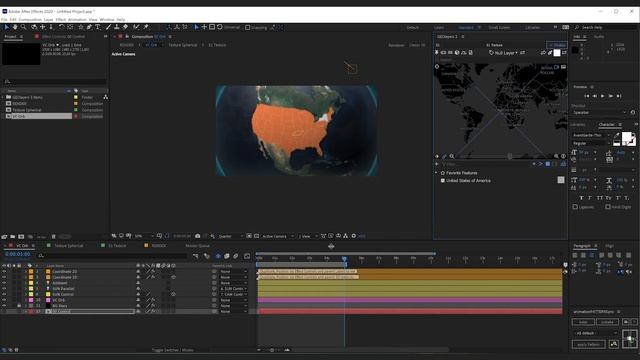Open the 1 View layout dropdown
The width and height of the screenshot is (640, 360).
coord(308,236)
